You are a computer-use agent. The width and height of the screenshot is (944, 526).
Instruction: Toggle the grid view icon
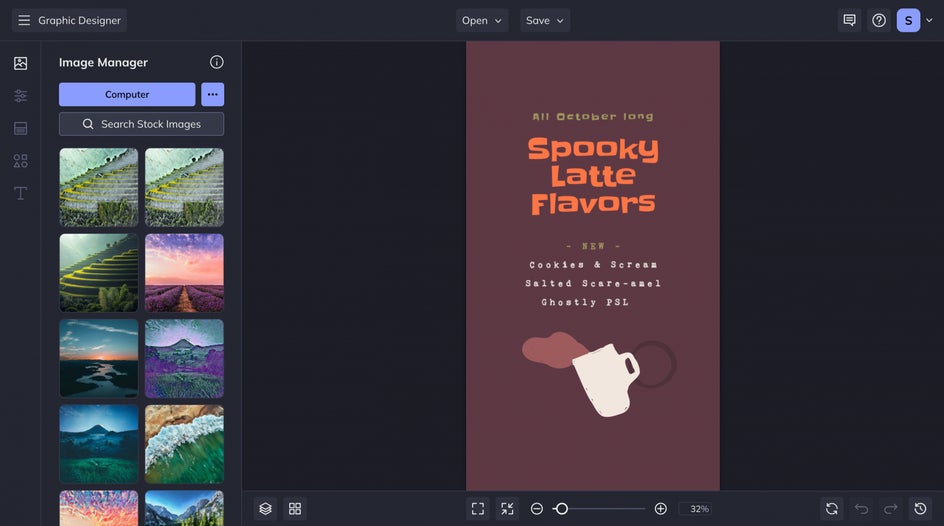pyautogui.click(x=295, y=509)
